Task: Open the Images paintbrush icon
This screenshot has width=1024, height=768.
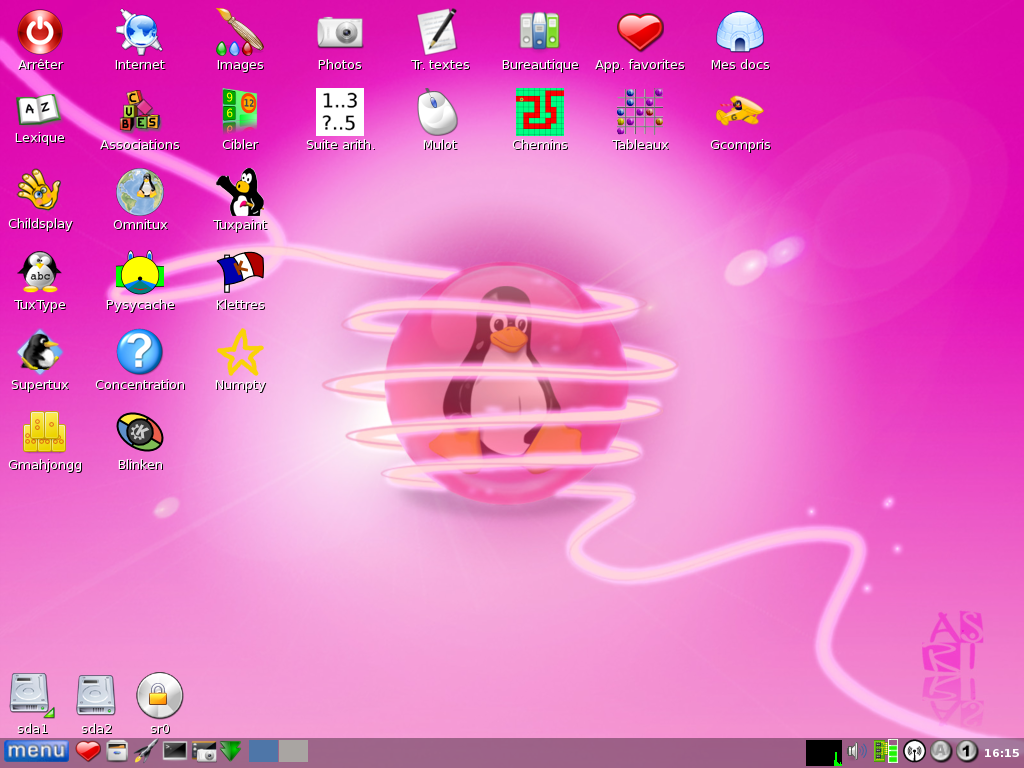Action: click(240, 32)
